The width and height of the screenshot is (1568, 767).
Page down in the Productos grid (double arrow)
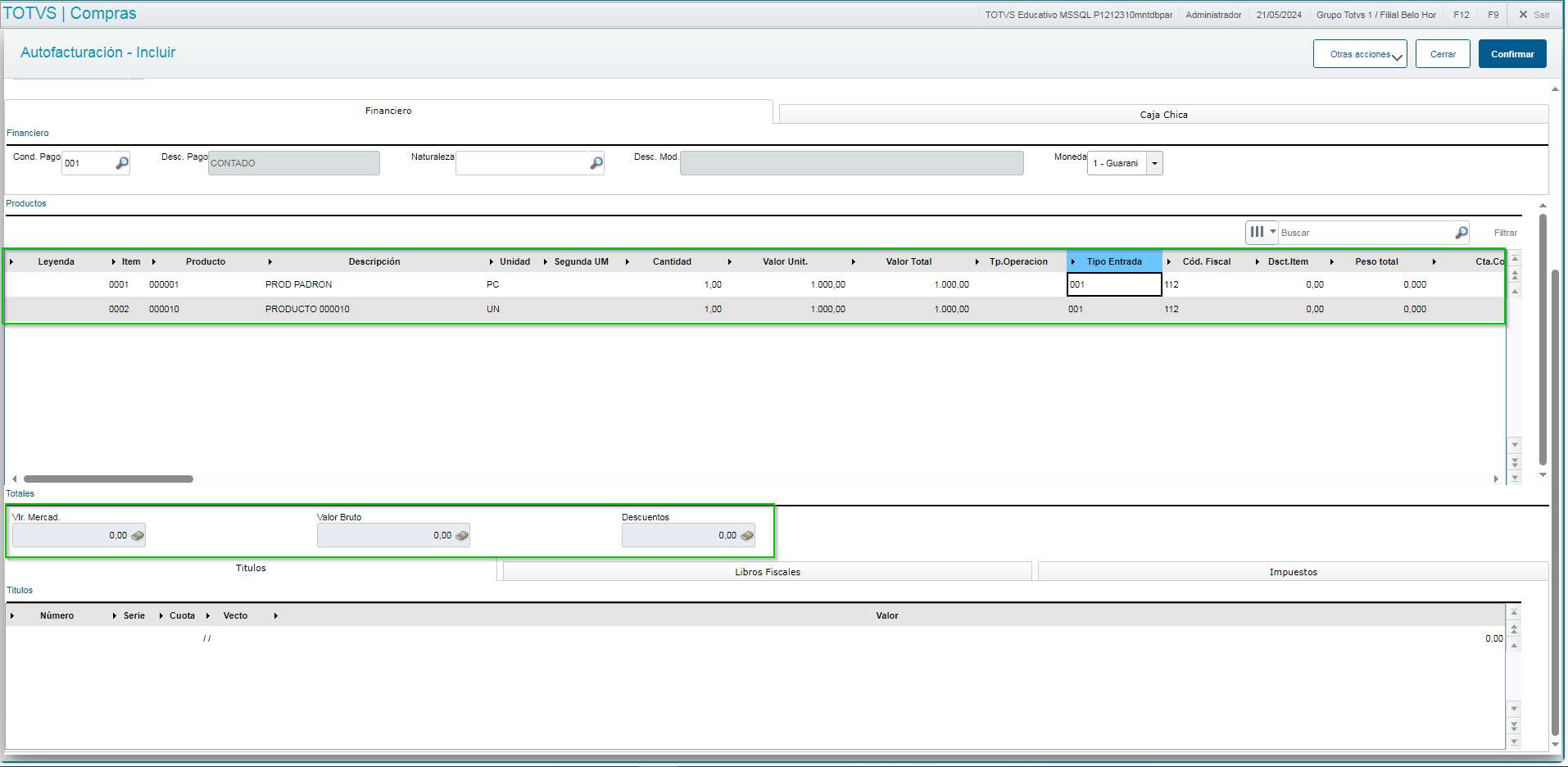point(1515,462)
